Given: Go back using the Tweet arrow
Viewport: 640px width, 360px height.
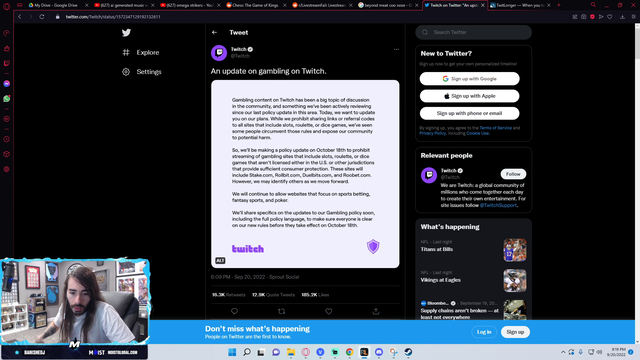Looking at the screenshot, I should pos(215,33).
